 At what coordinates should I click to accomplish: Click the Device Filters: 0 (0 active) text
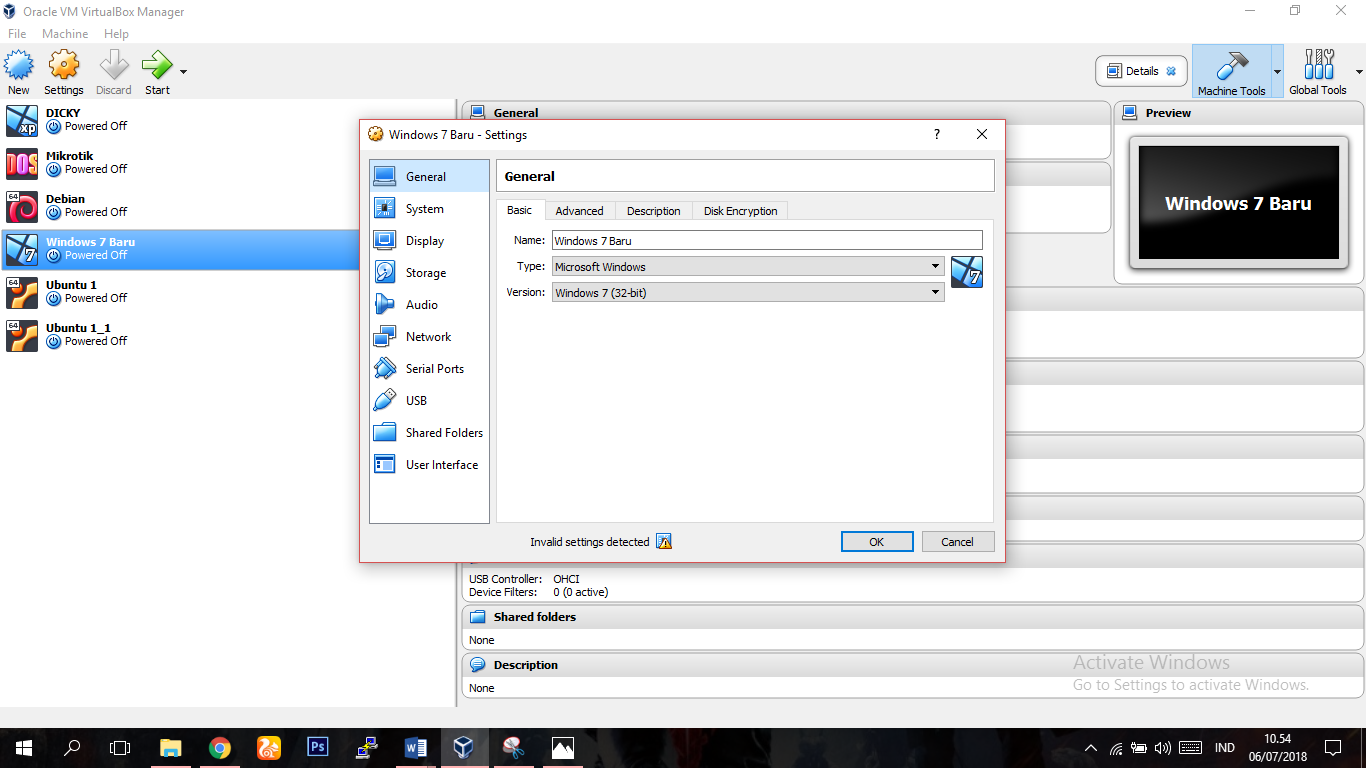(x=538, y=592)
